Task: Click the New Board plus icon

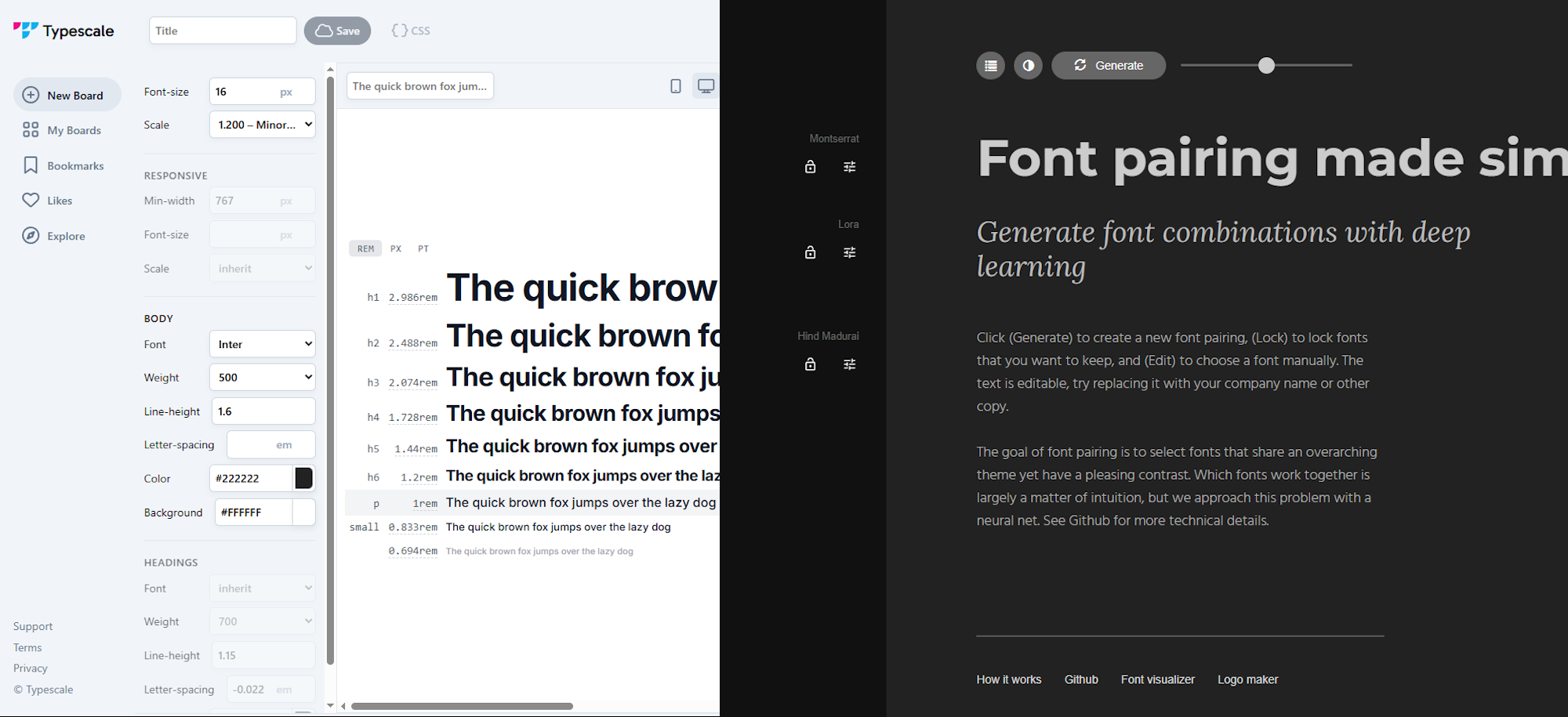Action: coord(31,95)
